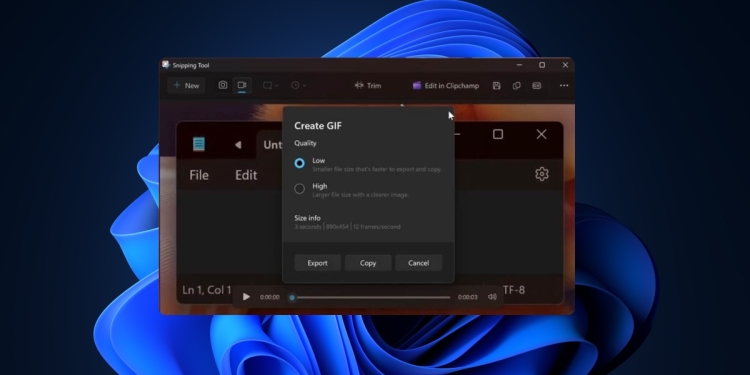This screenshot has width=750, height=375.
Task: Click the Export button
Action: point(318,263)
